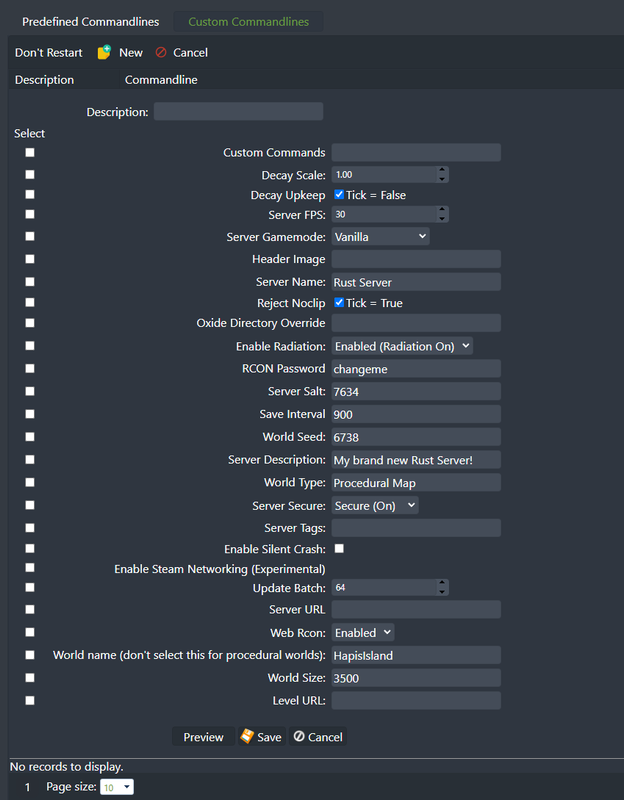
Task: Open the Server Gamemode Vanilla dropdown
Action: coord(381,236)
